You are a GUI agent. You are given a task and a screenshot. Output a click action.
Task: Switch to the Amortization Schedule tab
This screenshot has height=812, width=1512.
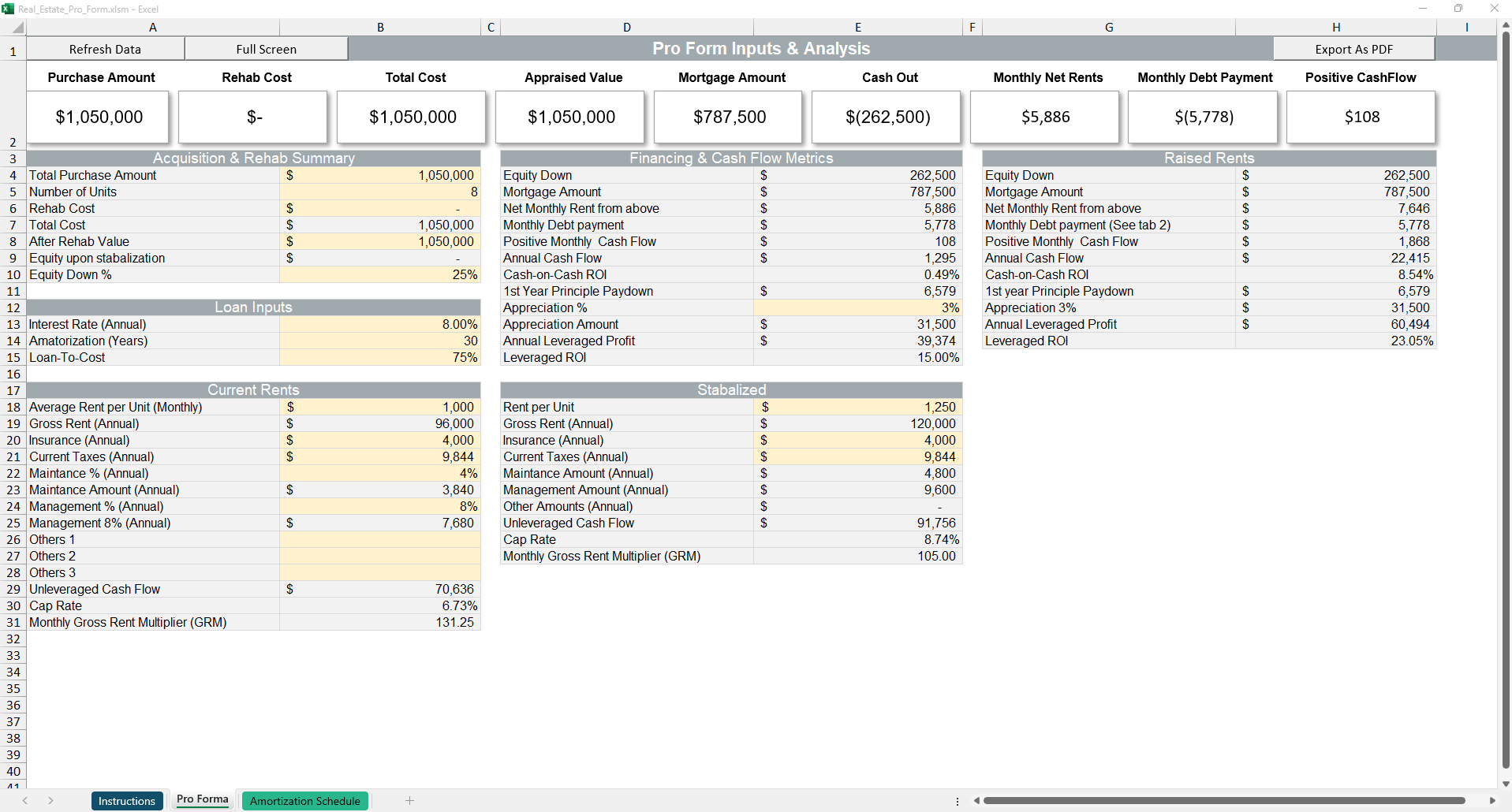point(304,800)
